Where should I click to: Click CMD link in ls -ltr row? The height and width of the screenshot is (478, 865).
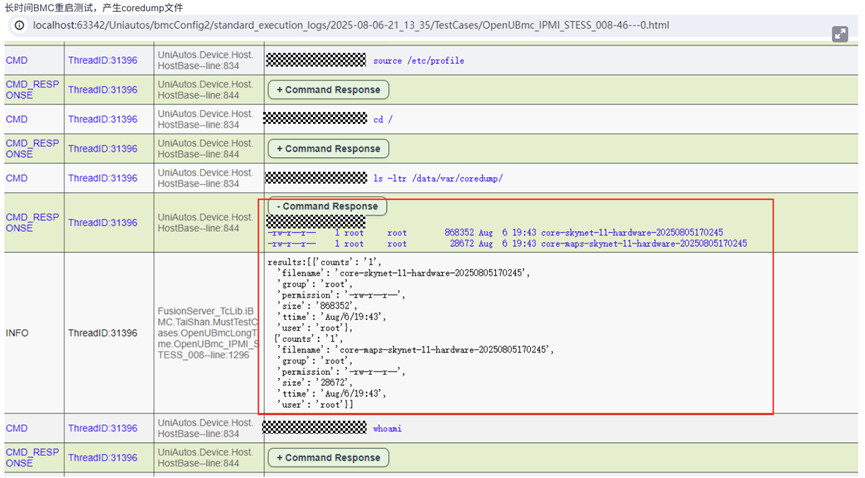(17, 178)
